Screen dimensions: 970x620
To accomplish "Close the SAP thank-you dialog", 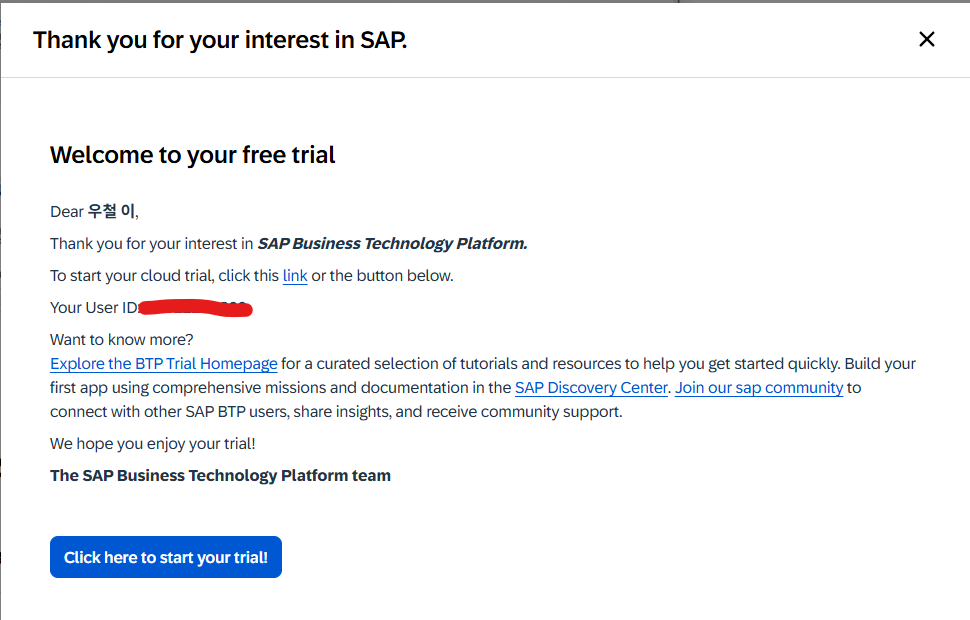I will [x=926, y=39].
